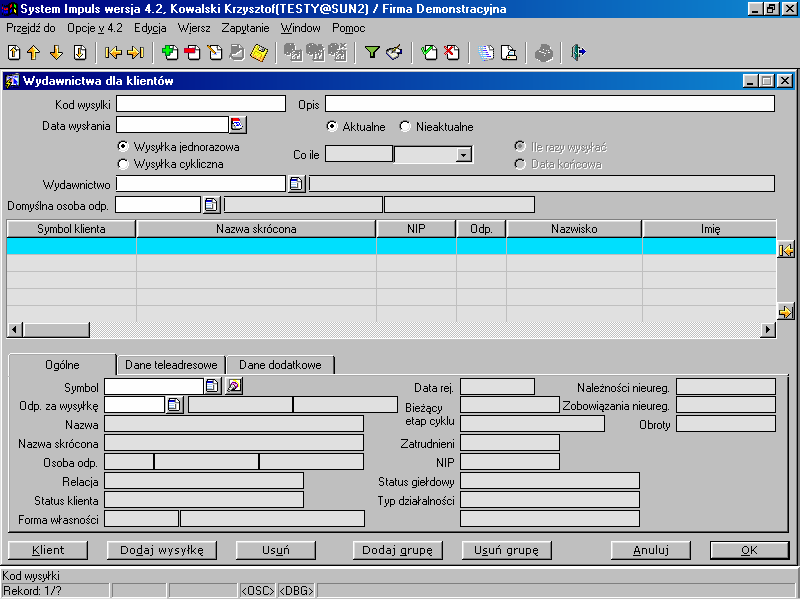This screenshot has width=800, height=600.
Task: Click yellow right-arrow button beside client table
Action: click(x=786, y=311)
